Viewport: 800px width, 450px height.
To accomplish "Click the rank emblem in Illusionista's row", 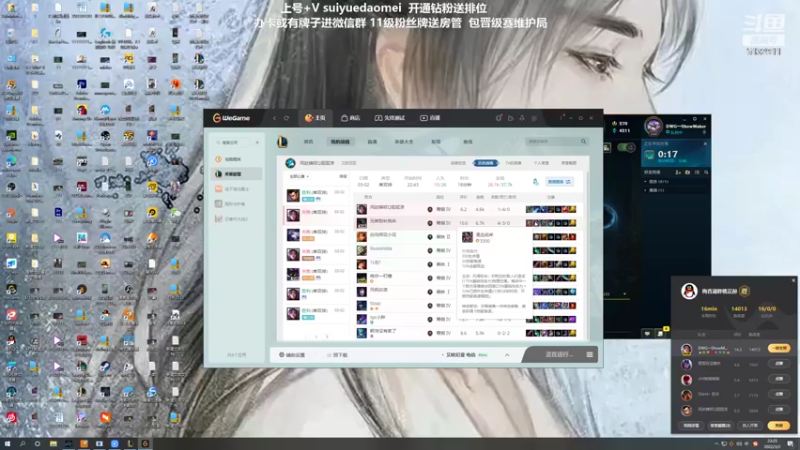I will point(430,251).
